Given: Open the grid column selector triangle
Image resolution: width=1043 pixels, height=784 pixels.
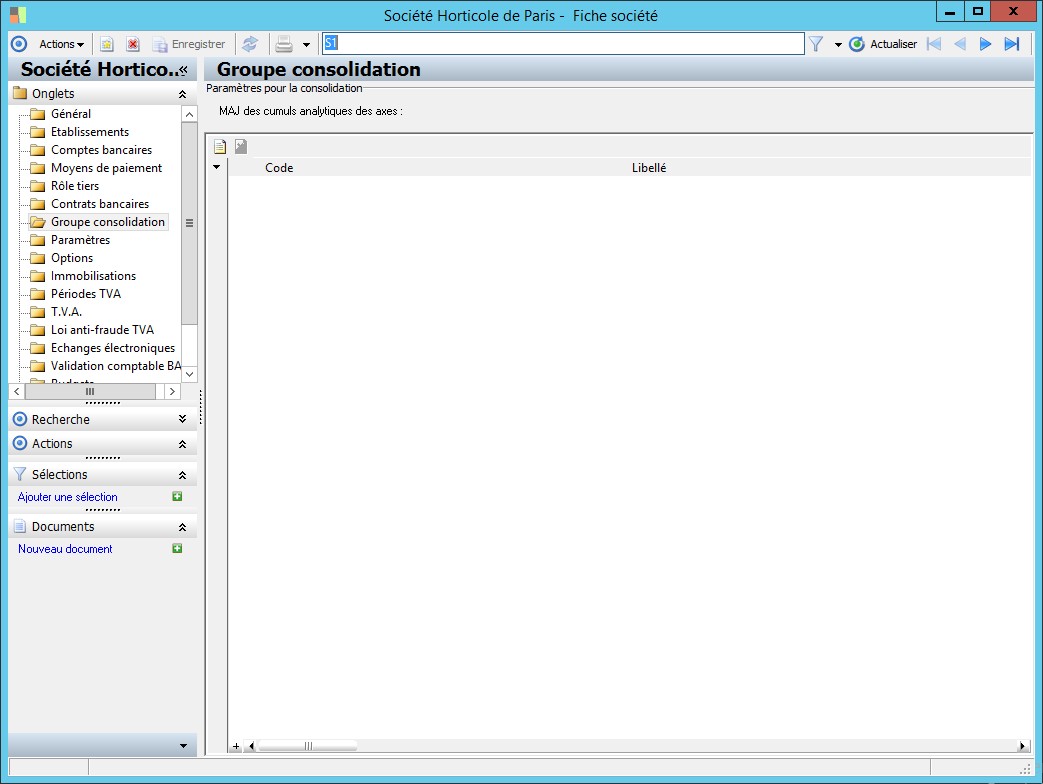Looking at the screenshot, I should pyautogui.click(x=216, y=167).
